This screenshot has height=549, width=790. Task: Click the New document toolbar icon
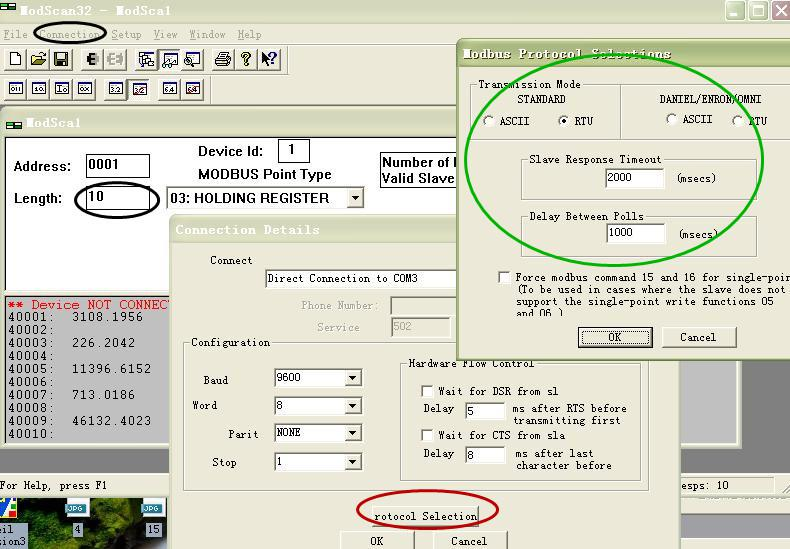pyautogui.click(x=15, y=60)
